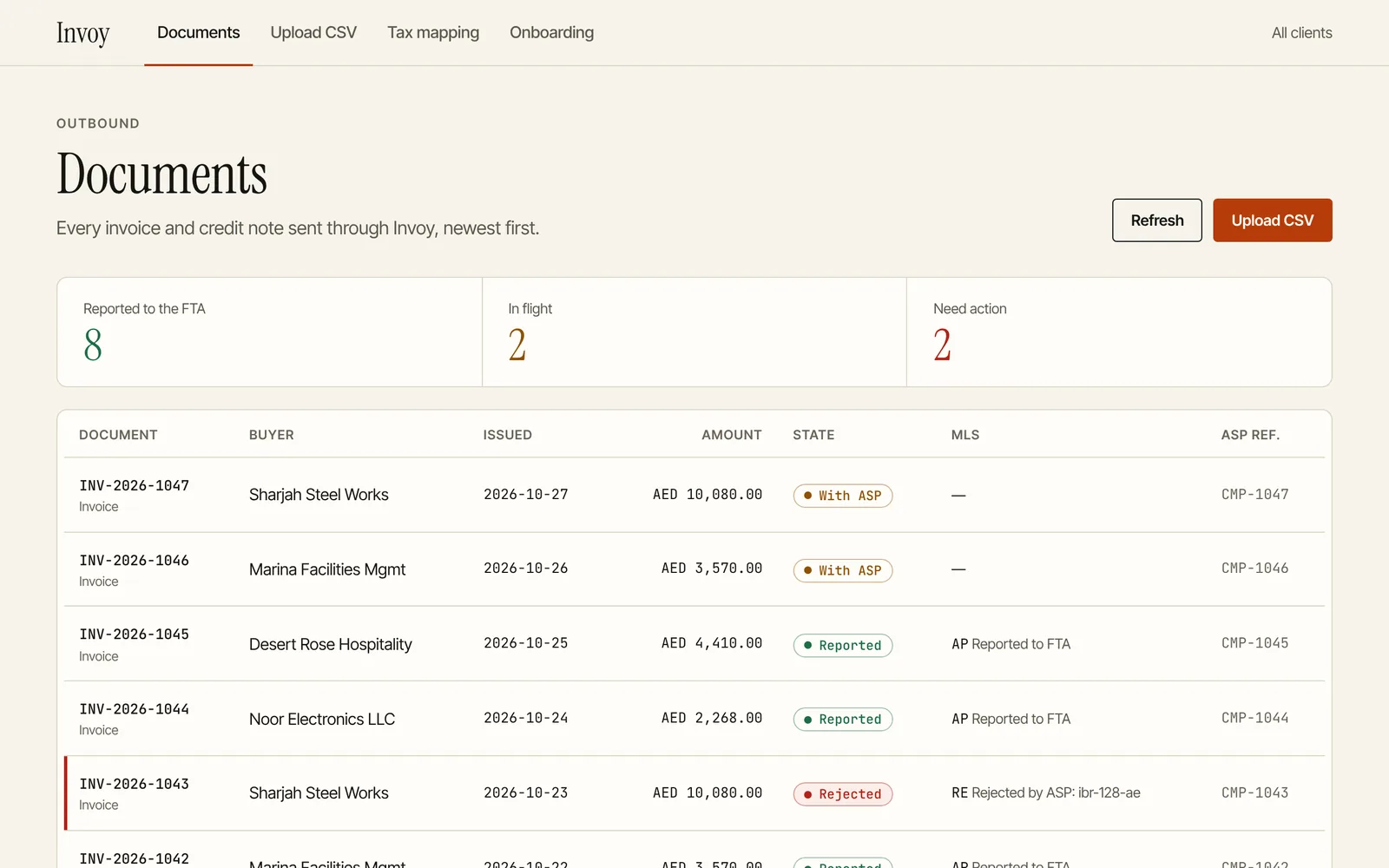
Task: Open document INV-2026-1045
Action: click(134, 635)
